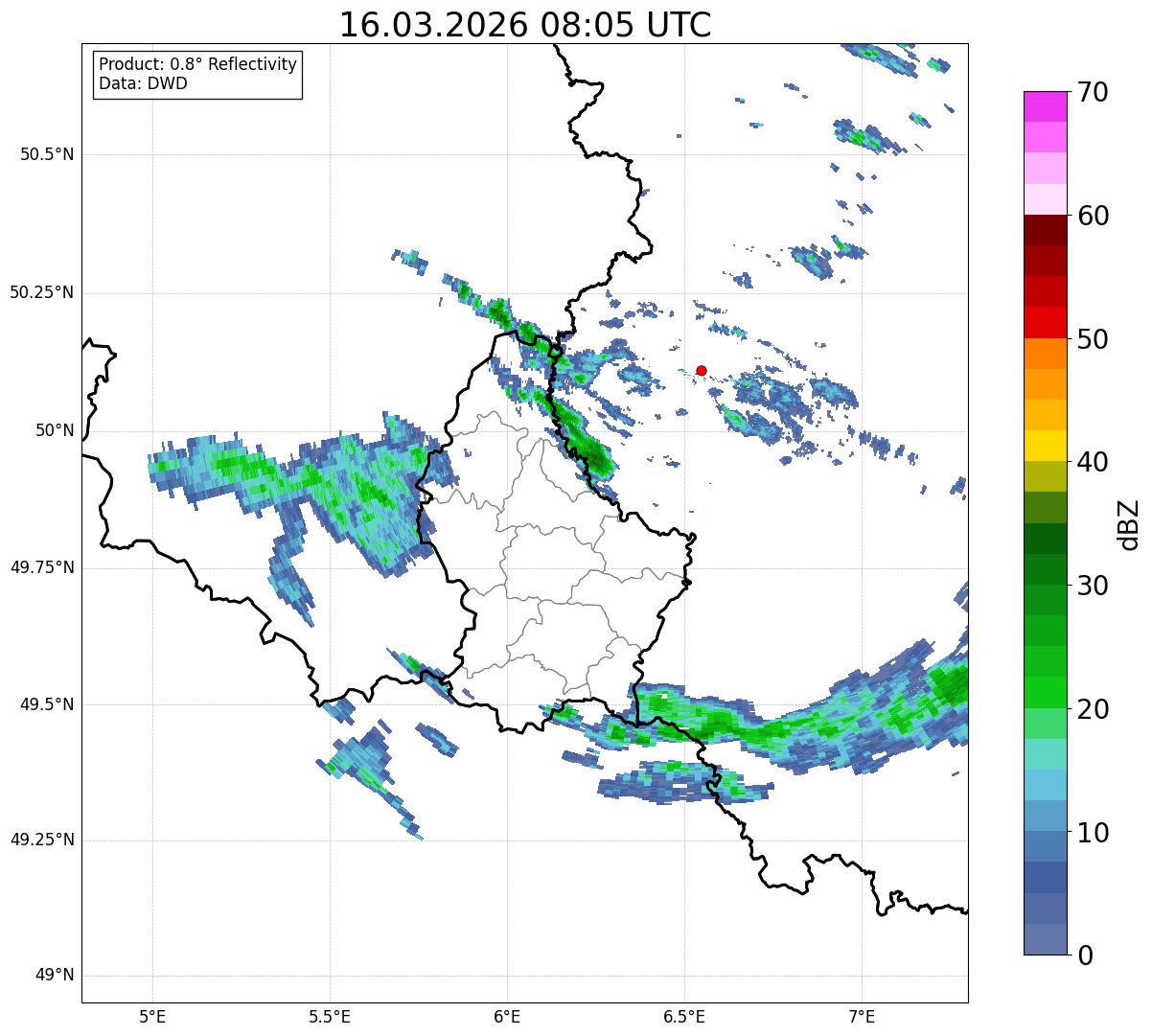Click the 7°E longitude label
This screenshot has width=1152, height=1036.
click(x=863, y=1016)
